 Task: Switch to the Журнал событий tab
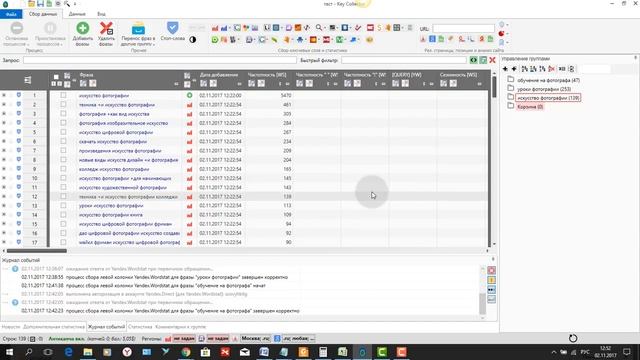click(107, 327)
